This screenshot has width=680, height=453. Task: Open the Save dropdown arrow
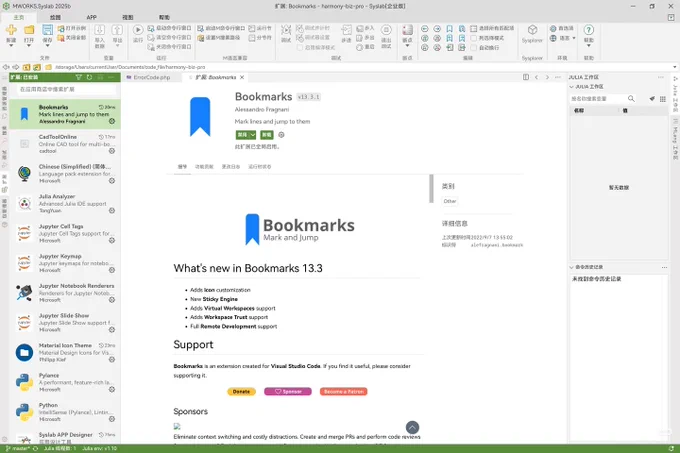47,46
